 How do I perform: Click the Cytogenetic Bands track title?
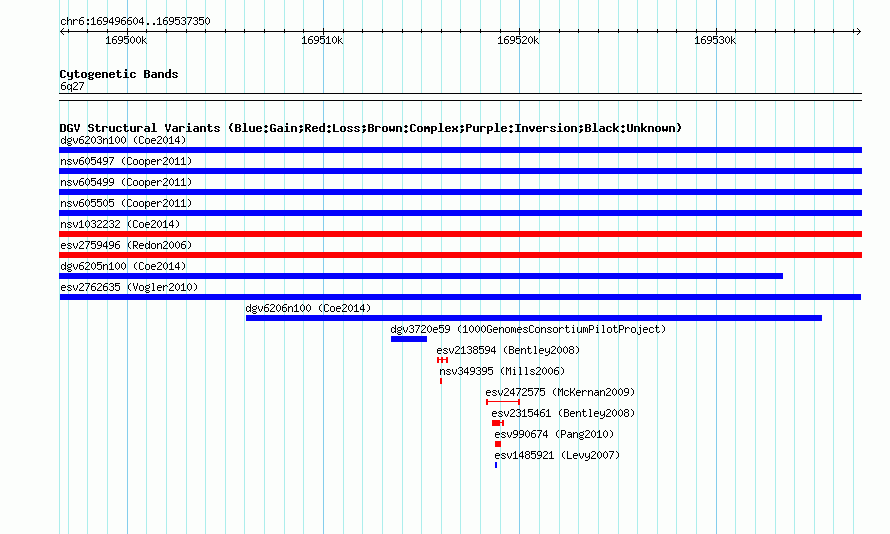[x=119, y=74]
